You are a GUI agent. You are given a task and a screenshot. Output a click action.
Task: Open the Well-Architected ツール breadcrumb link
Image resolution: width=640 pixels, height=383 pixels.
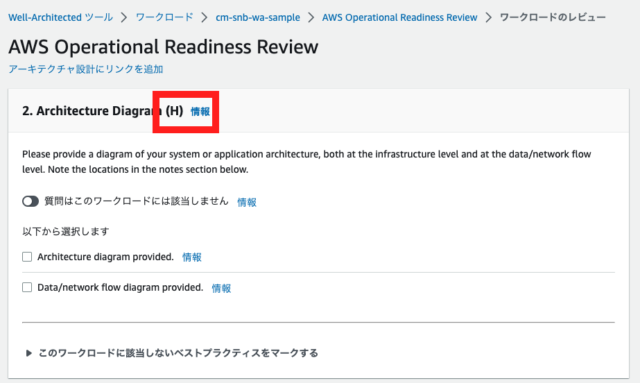[60, 18]
